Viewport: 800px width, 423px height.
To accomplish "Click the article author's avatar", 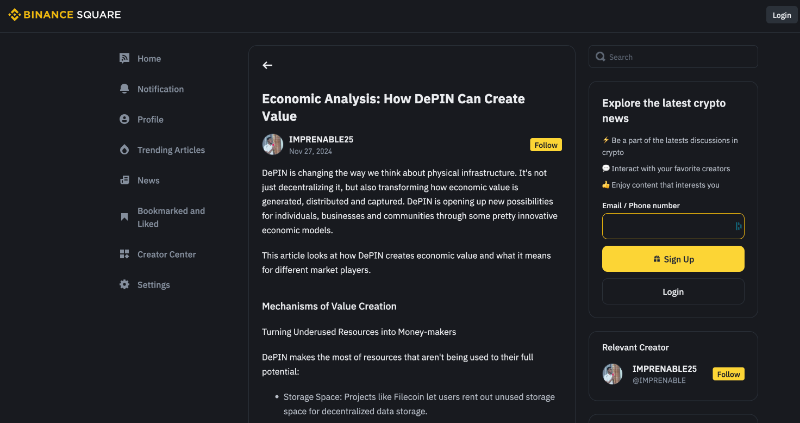I will 272,144.
